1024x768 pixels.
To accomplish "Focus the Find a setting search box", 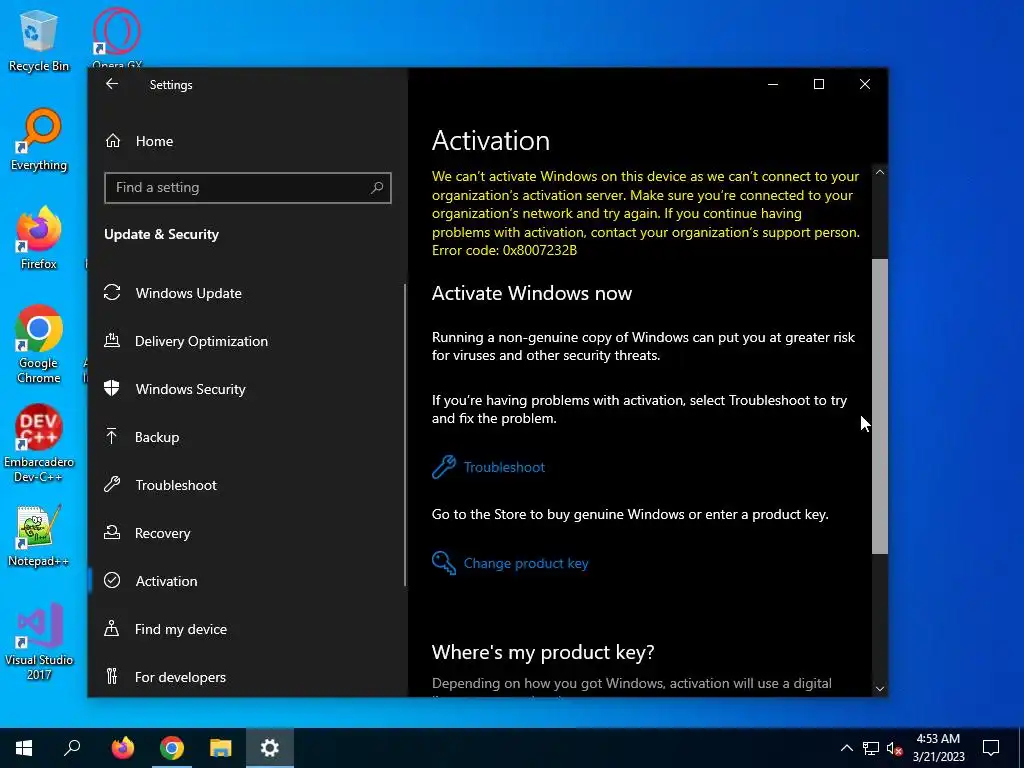I will pyautogui.click(x=248, y=188).
